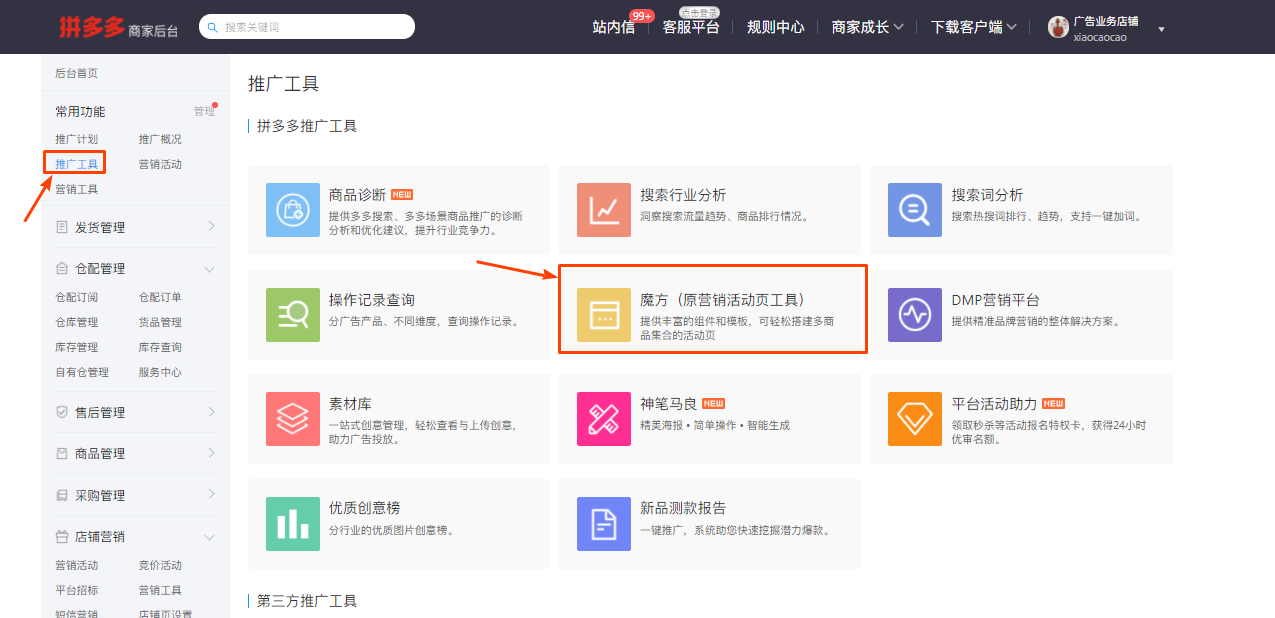Click the 点击登录 badge above 客服平台

point(700,13)
